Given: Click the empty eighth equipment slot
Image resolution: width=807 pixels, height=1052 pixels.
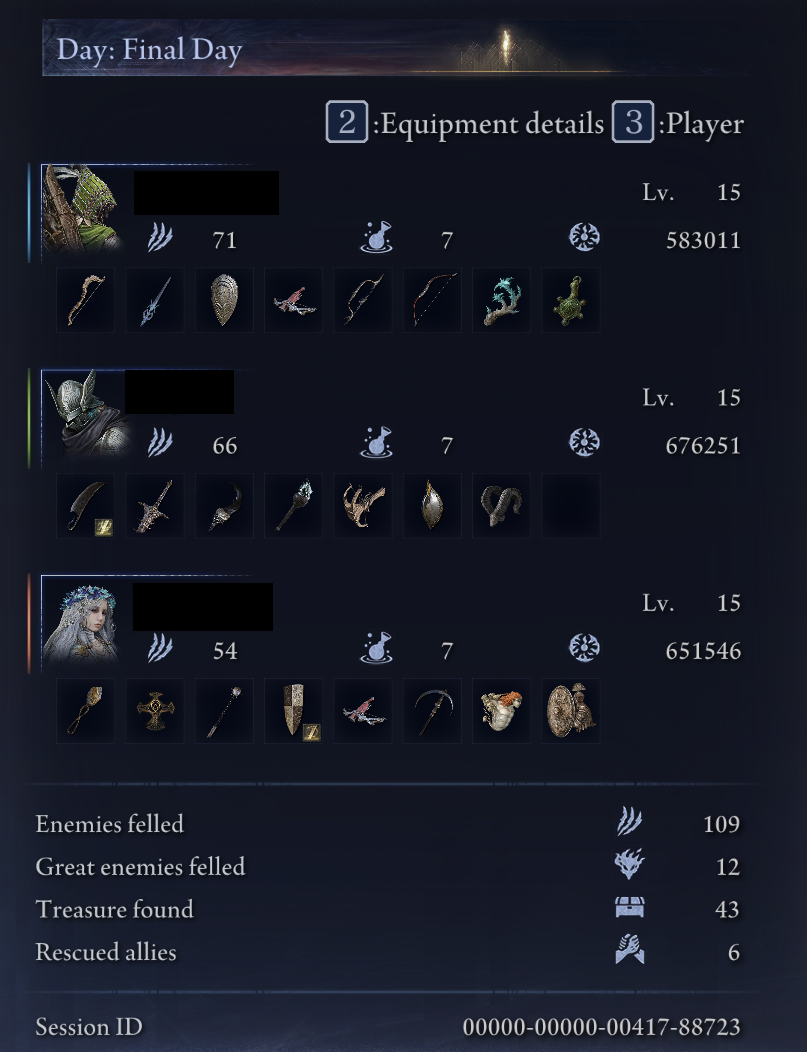Looking at the screenshot, I should pyautogui.click(x=570, y=505).
